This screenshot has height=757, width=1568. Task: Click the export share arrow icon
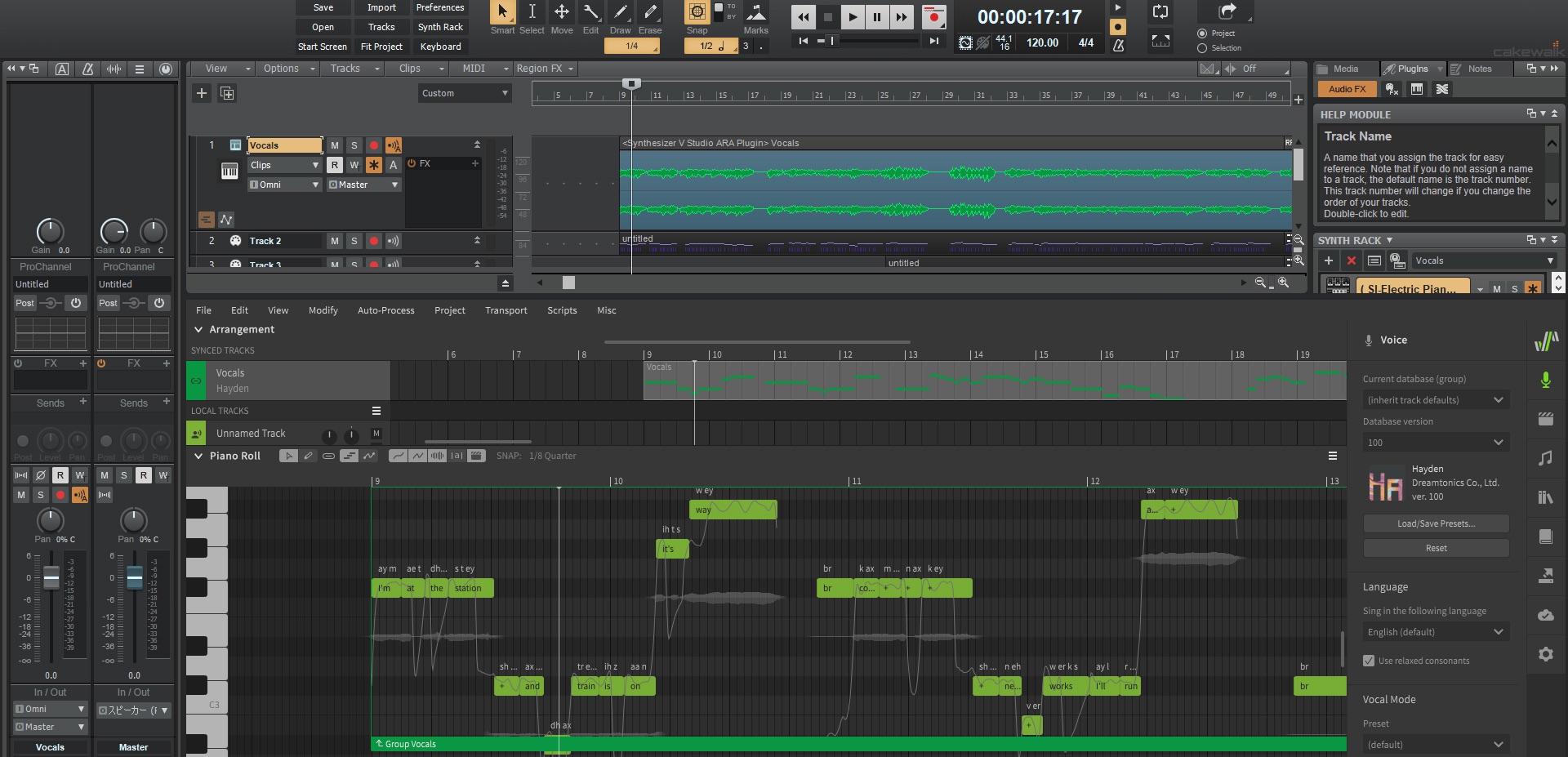pyautogui.click(x=1227, y=11)
